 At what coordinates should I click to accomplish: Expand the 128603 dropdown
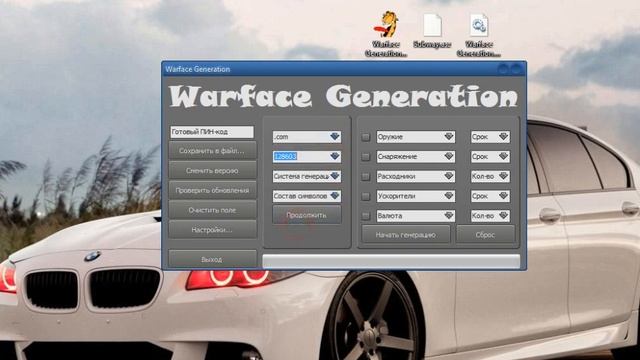tap(307, 156)
